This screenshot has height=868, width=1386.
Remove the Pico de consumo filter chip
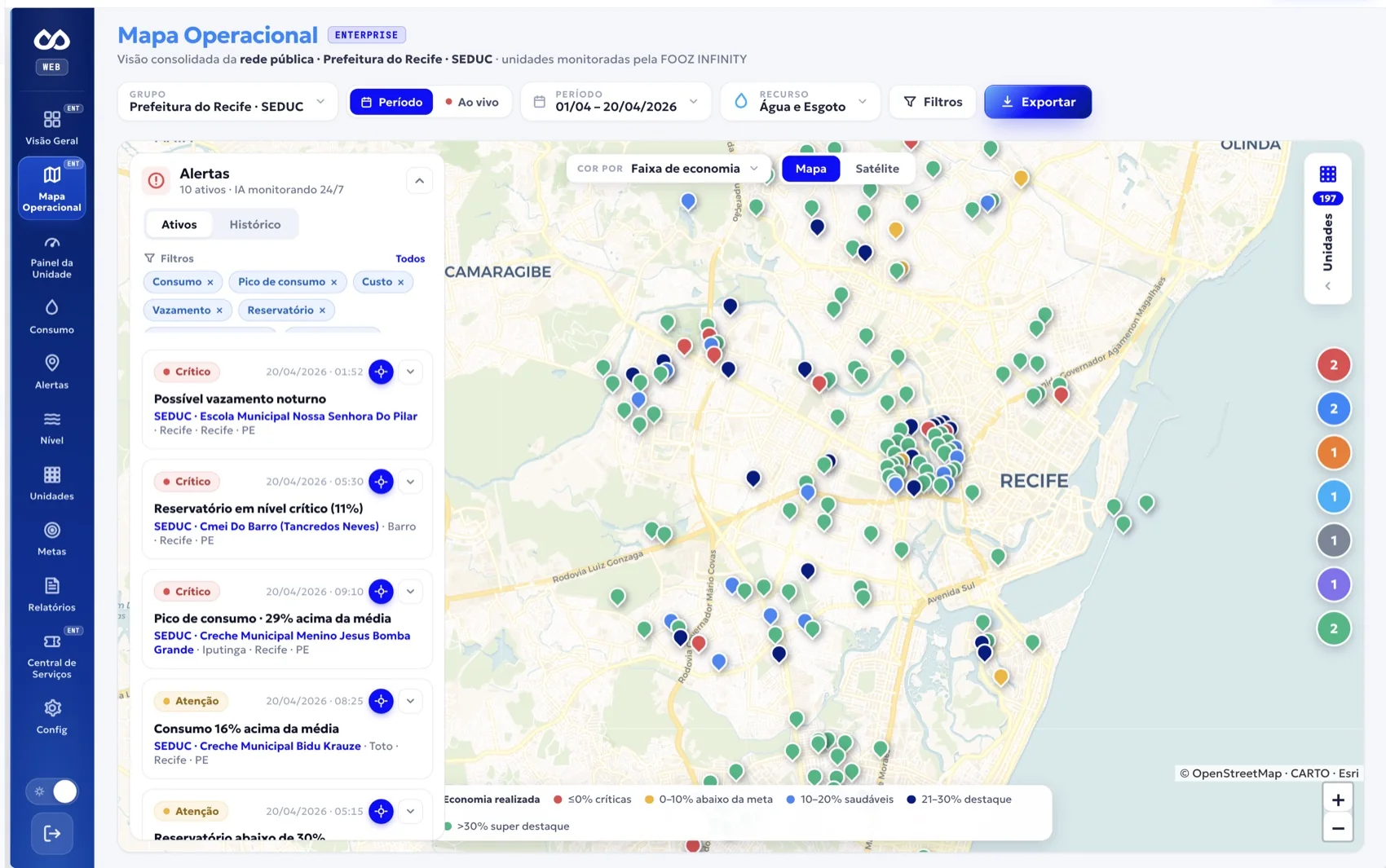click(333, 282)
